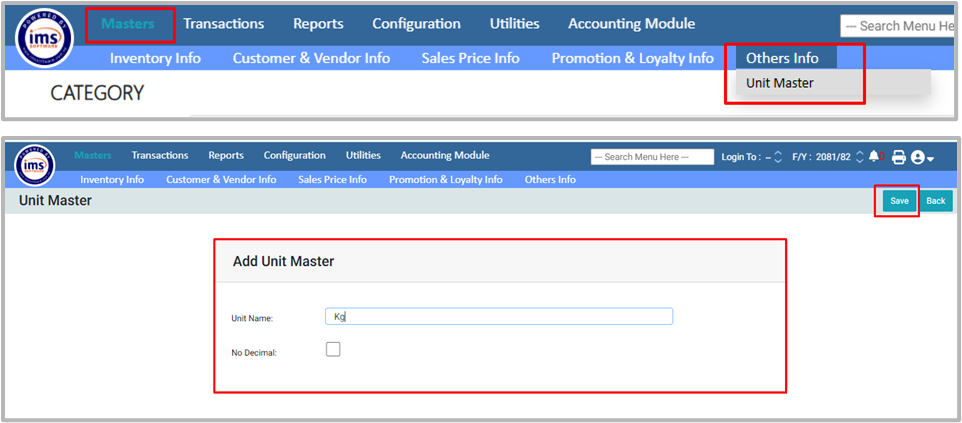Viewport: 962px width, 423px height.
Task: Open Accounting Module in top menu bar
Action: point(631,24)
